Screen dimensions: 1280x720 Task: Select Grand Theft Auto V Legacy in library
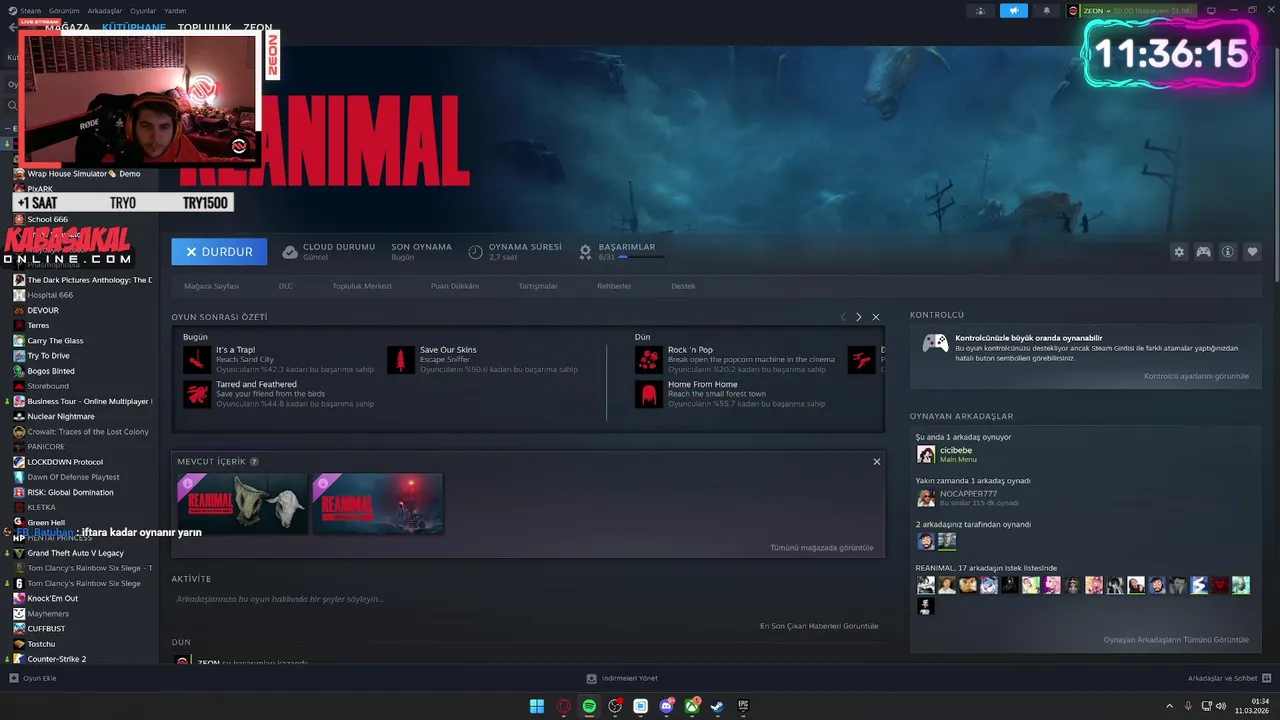[75, 553]
